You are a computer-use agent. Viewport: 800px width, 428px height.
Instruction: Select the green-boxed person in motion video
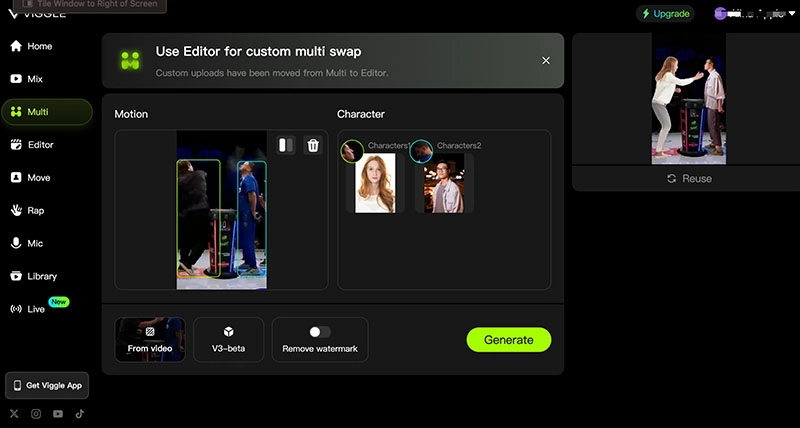point(199,218)
